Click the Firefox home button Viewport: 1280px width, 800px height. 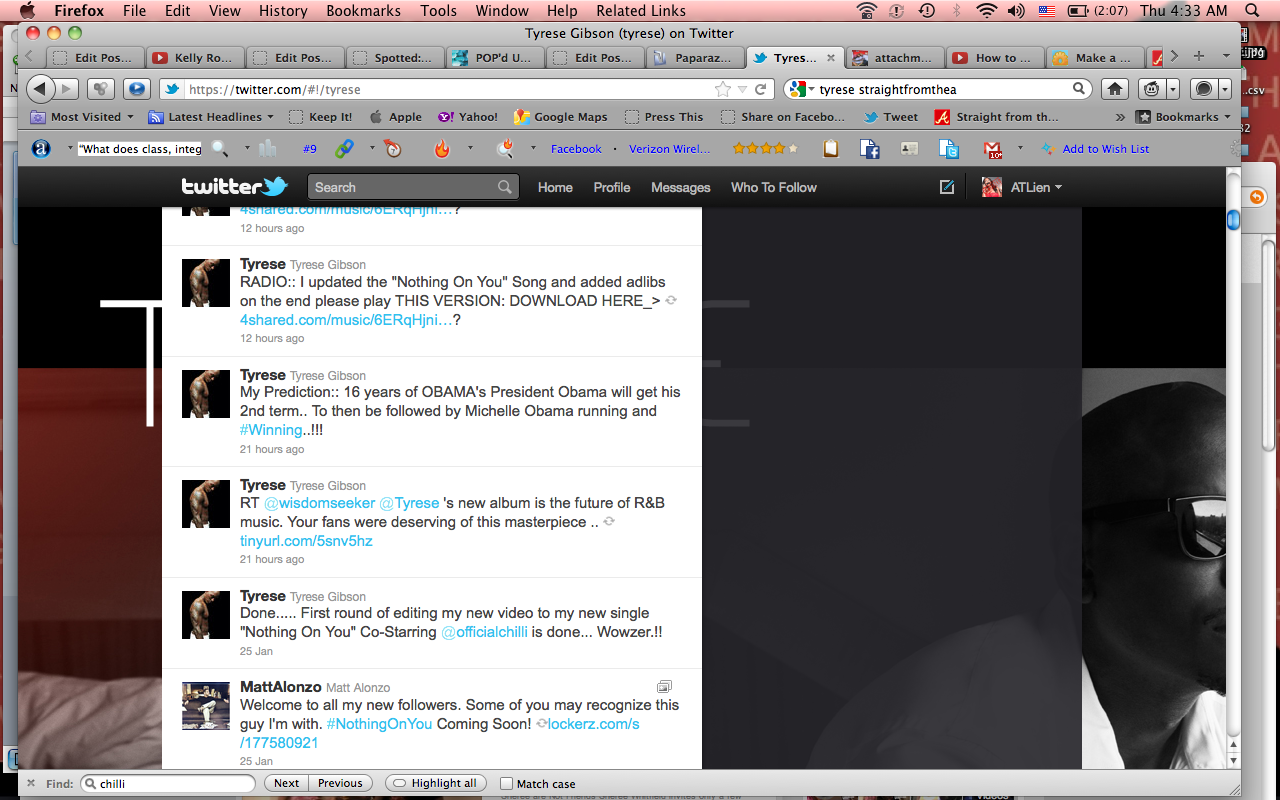click(x=1115, y=89)
